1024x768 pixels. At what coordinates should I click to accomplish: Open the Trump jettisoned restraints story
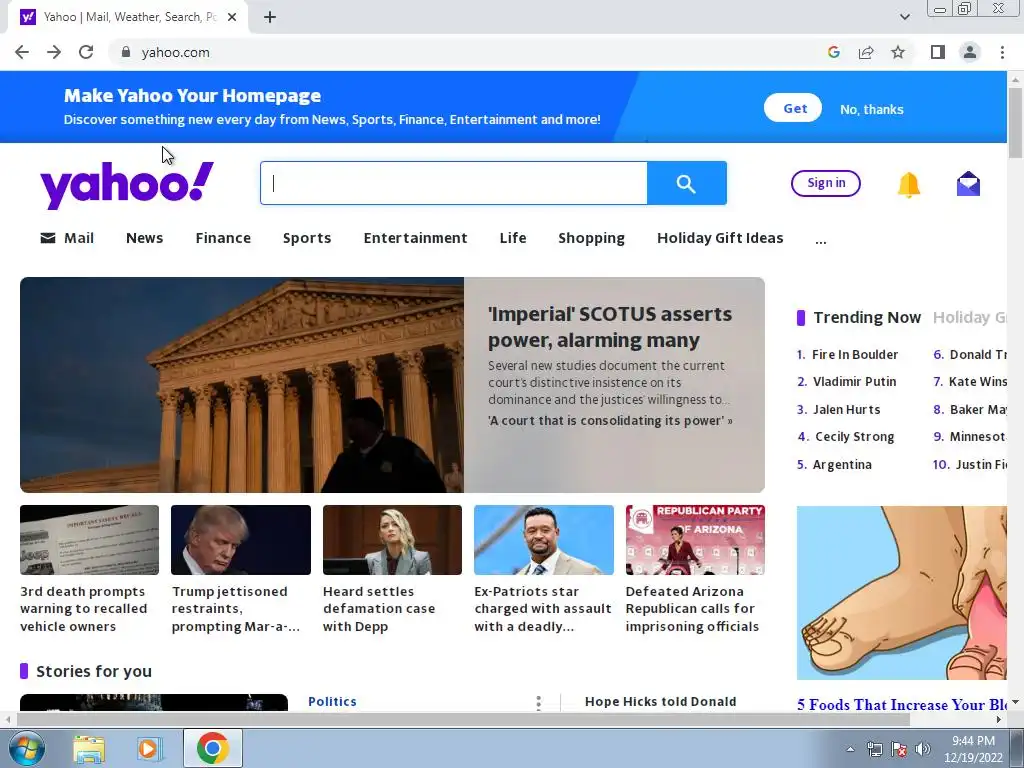241,569
